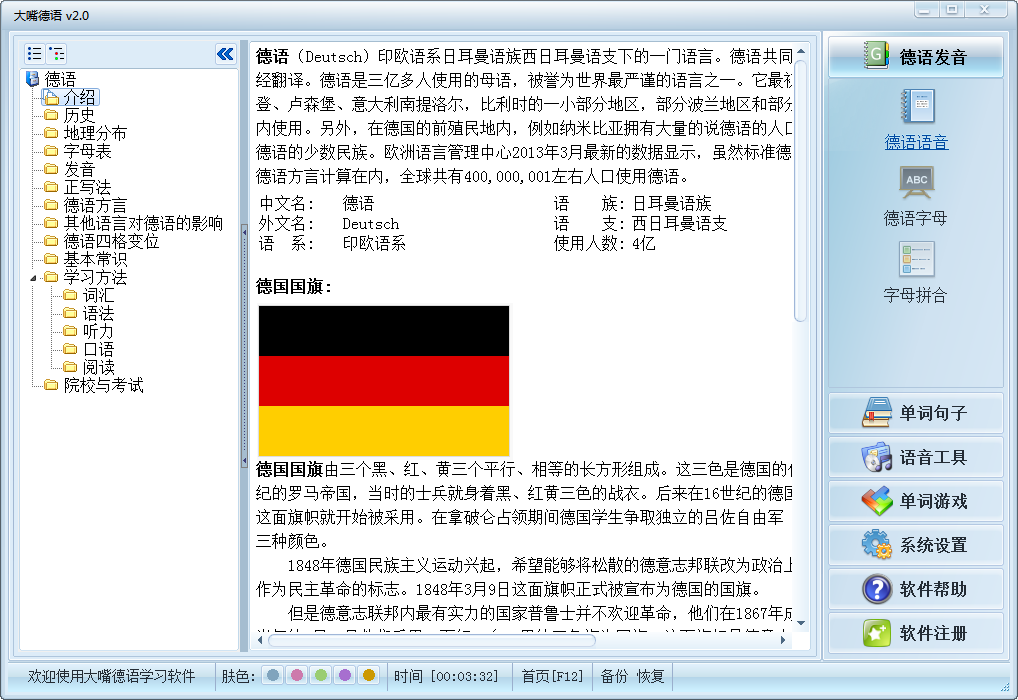The height and width of the screenshot is (700, 1018).
Task: Open the 字母拼合 icon
Action: (917, 259)
